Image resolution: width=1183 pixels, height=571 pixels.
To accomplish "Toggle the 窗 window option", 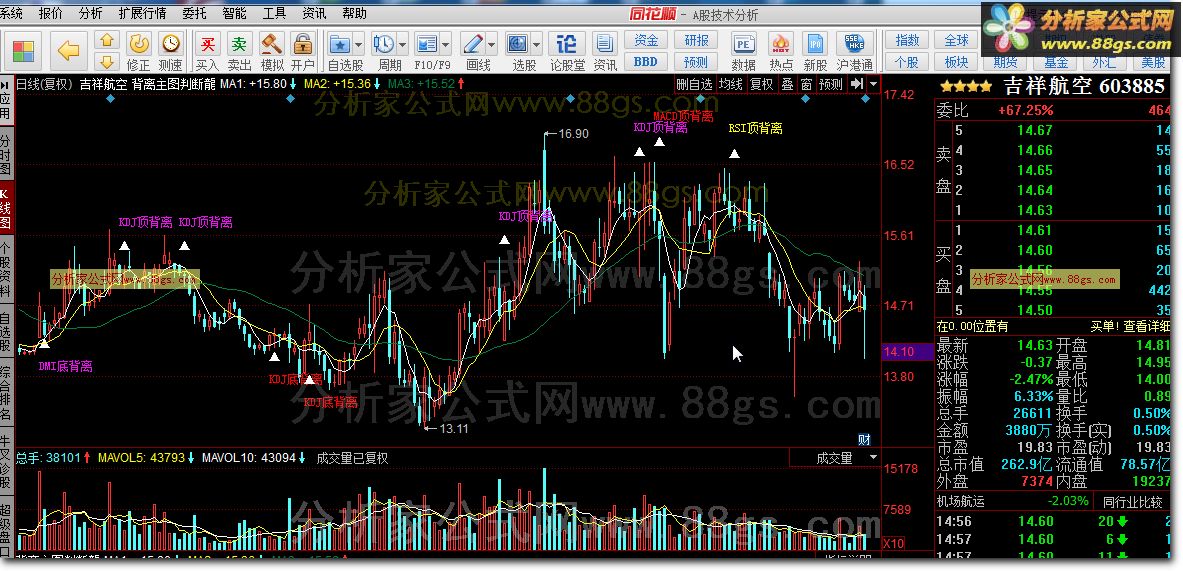I will tap(807, 84).
